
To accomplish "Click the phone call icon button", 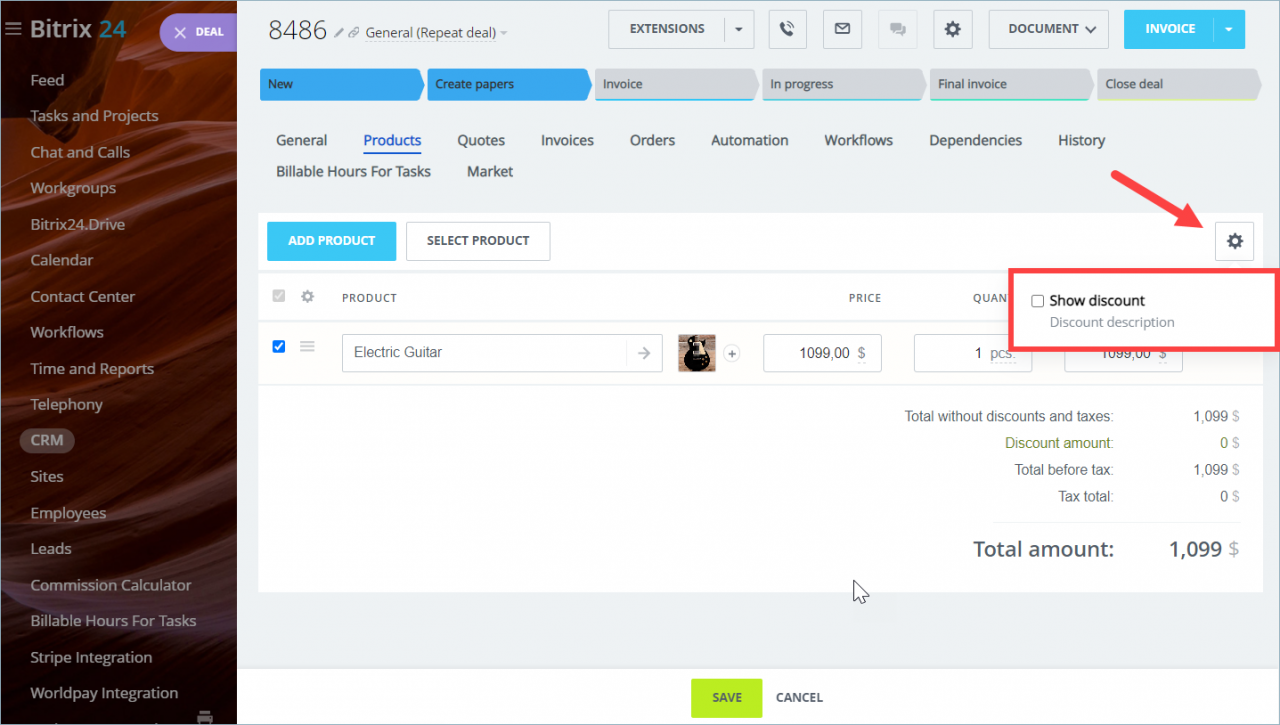I will pos(788,29).
